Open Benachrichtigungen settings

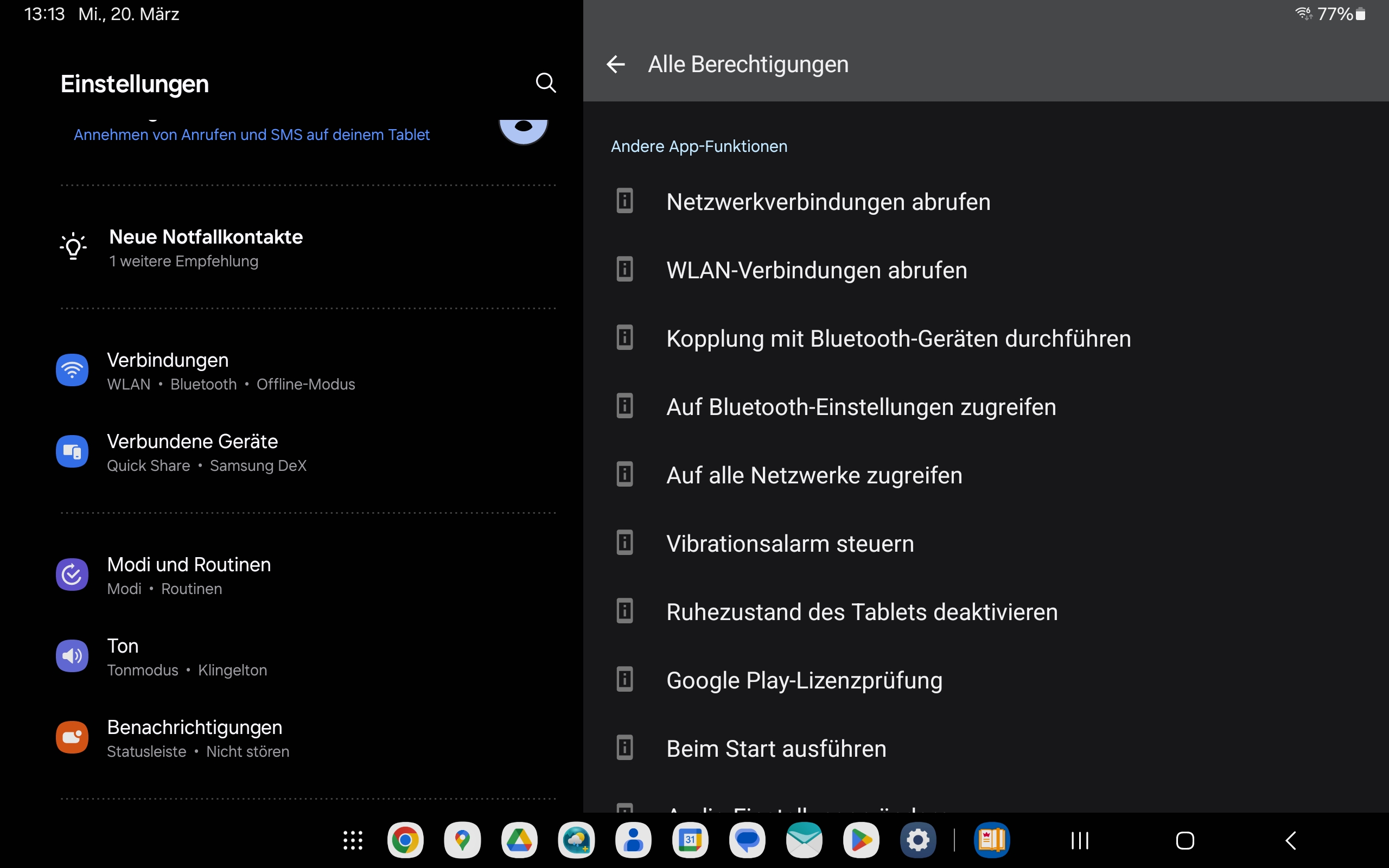195,738
